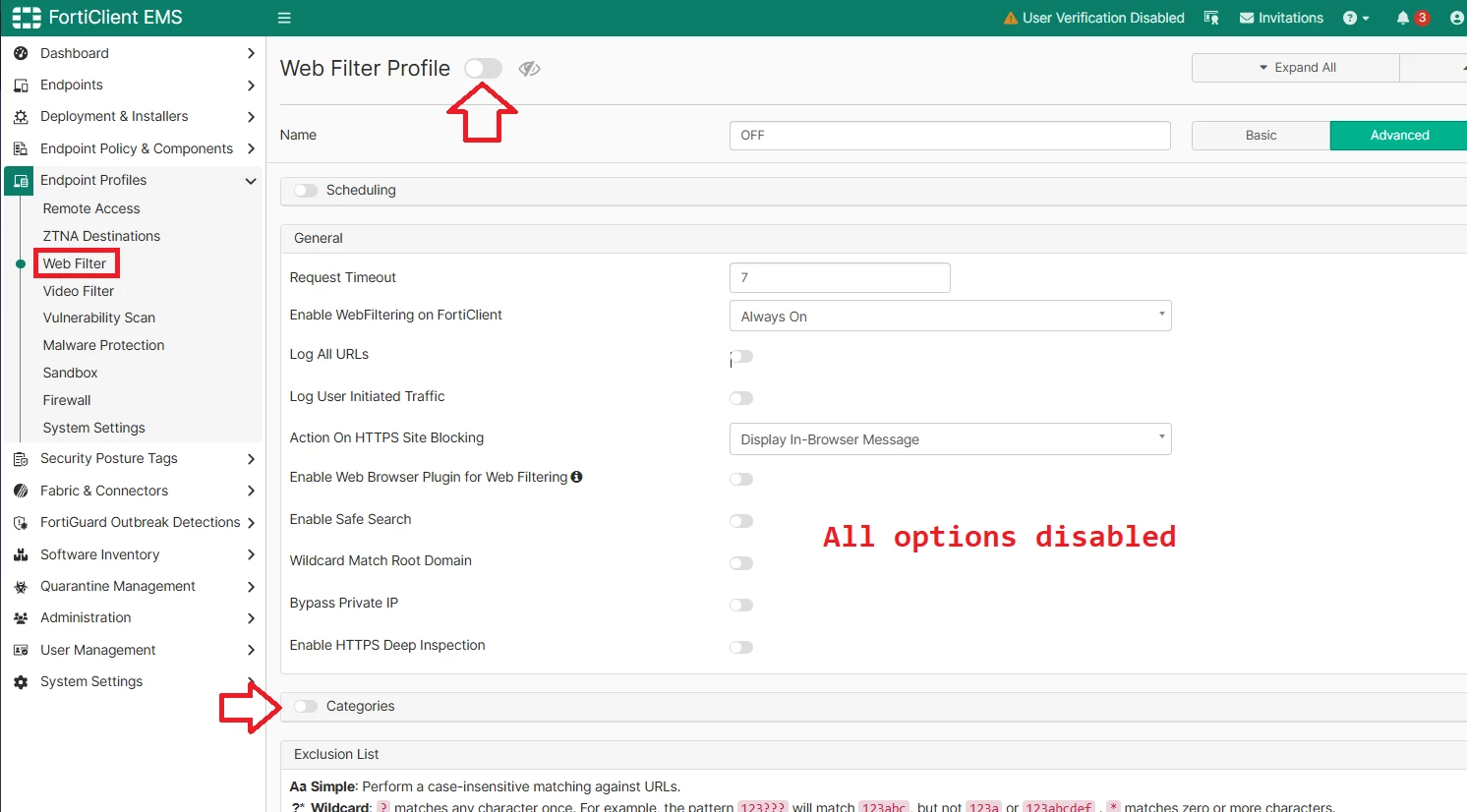Select the Advanced tab
This screenshot has width=1467, height=812.
tap(1399, 136)
